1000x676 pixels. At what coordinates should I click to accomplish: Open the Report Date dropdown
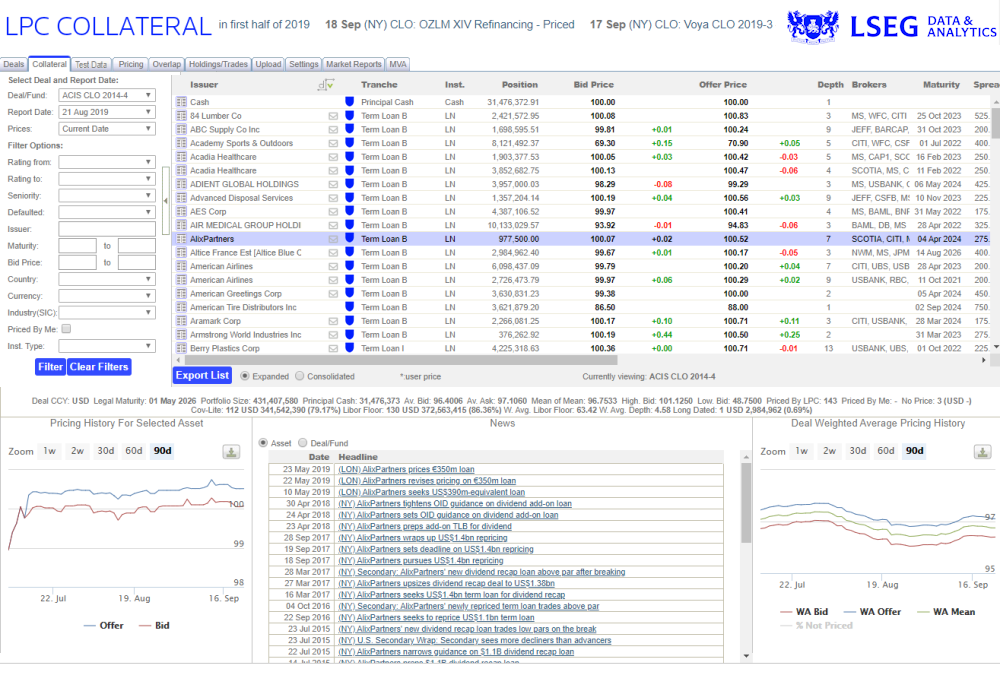tap(106, 112)
